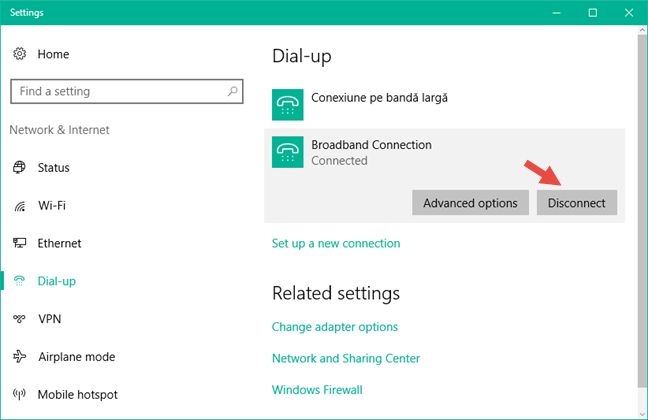648x420 pixels.
Task: Open Network and Sharing Center link
Action: tap(346, 358)
